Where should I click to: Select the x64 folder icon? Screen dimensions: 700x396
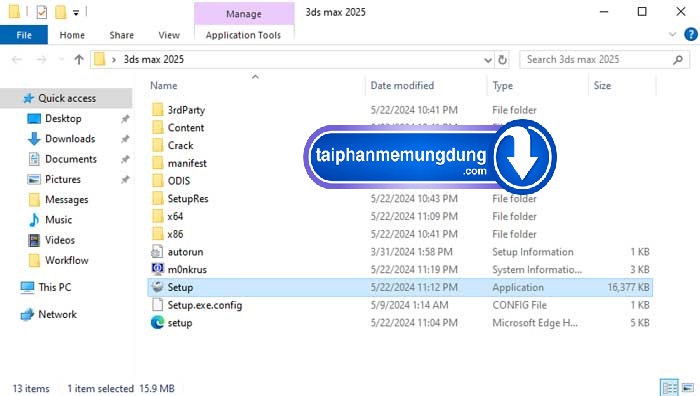click(x=158, y=216)
